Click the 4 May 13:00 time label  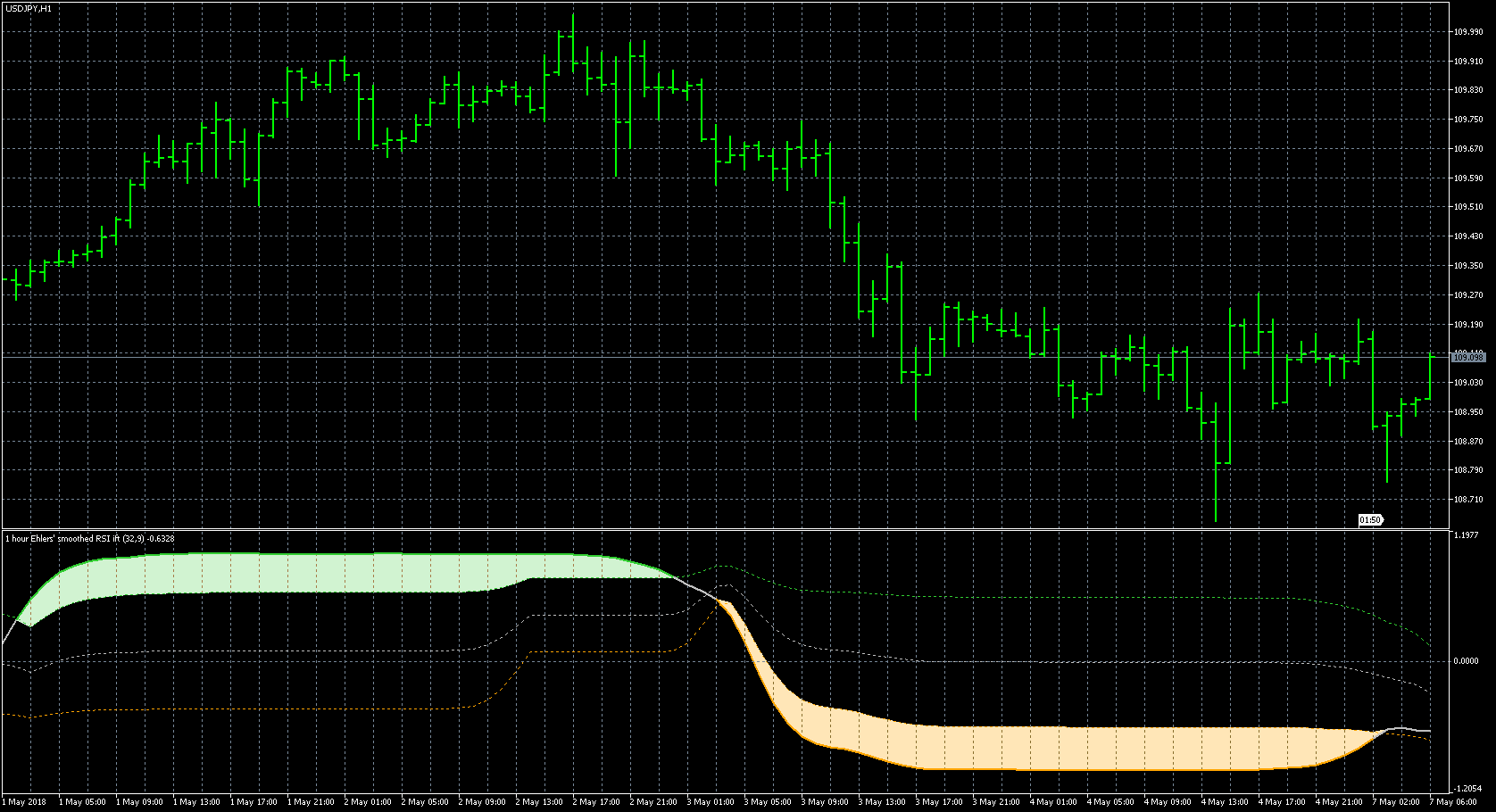click(1225, 802)
